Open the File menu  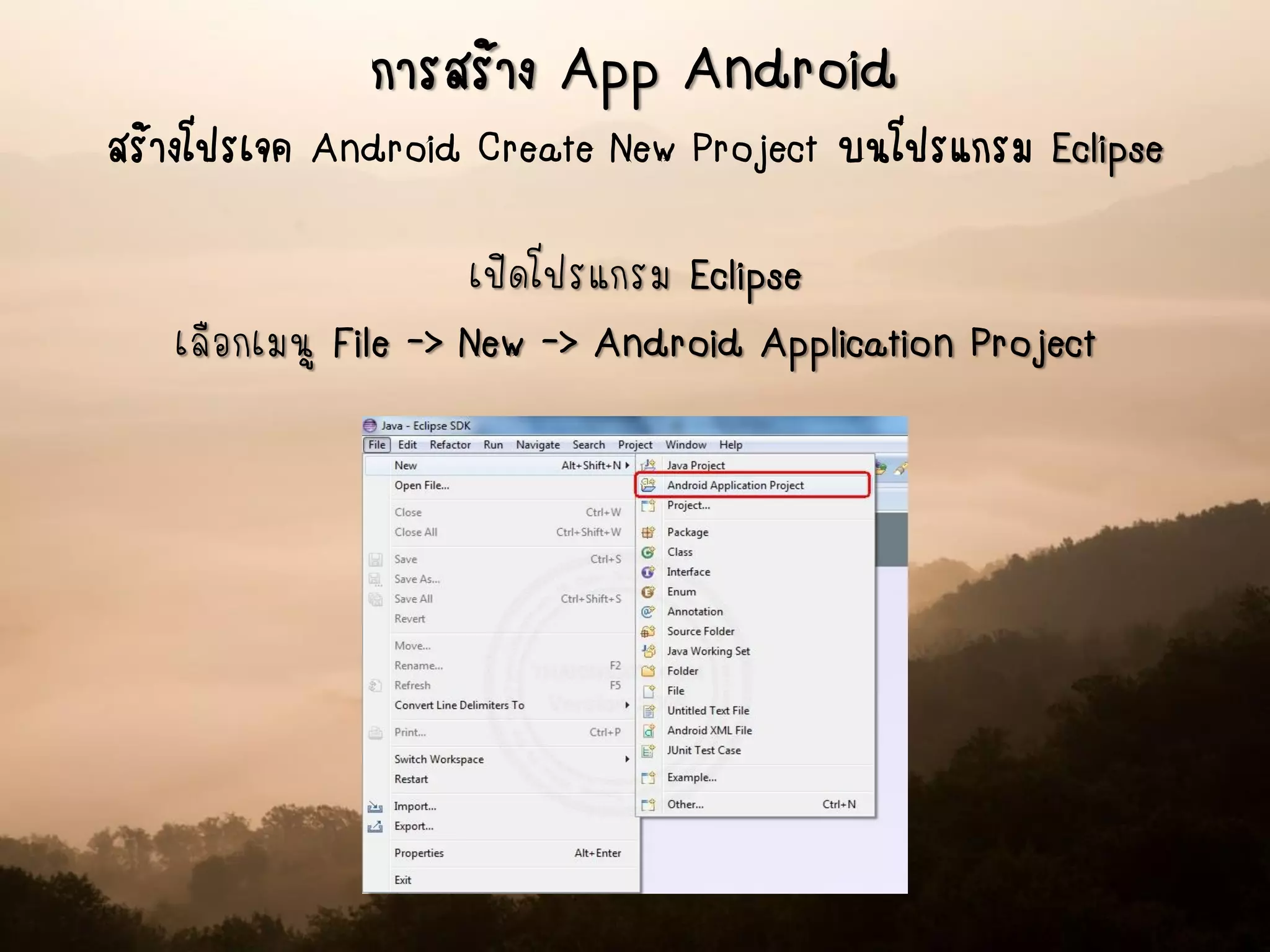point(376,444)
